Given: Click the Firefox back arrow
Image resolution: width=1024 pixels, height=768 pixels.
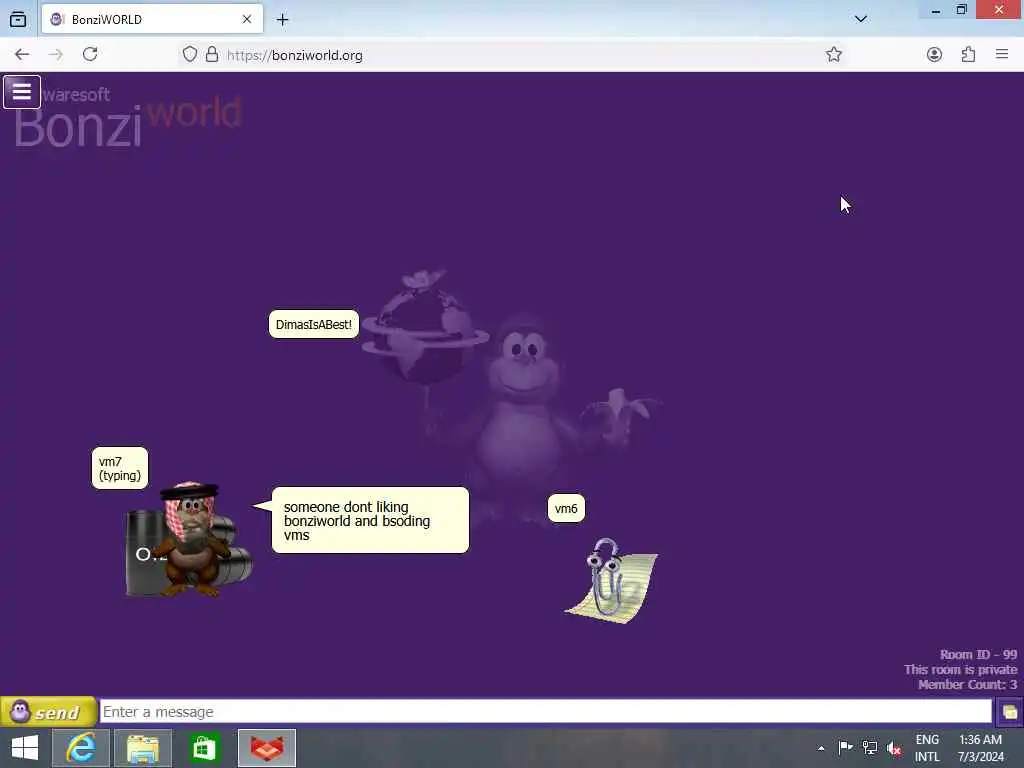Looking at the screenshot, I should point(22,54).
